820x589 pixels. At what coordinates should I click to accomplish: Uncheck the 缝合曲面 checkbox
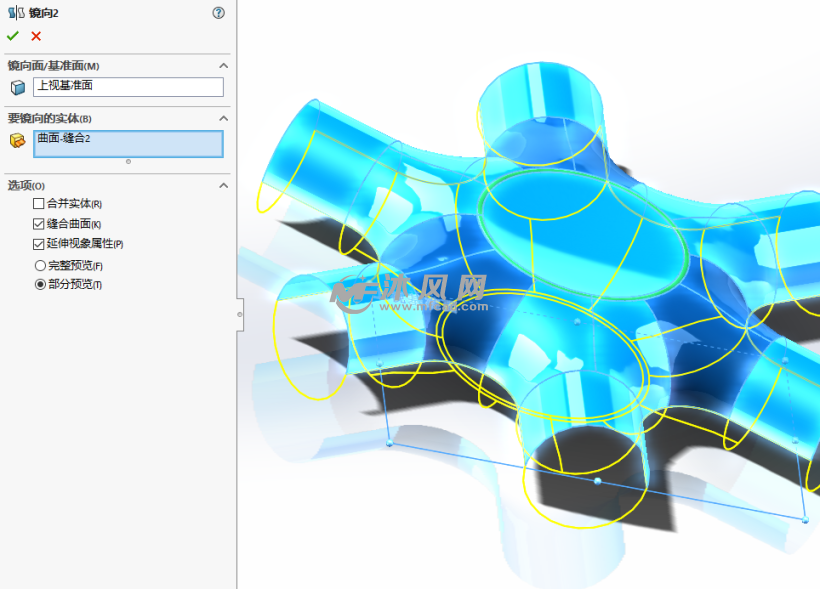coord(38,224)
